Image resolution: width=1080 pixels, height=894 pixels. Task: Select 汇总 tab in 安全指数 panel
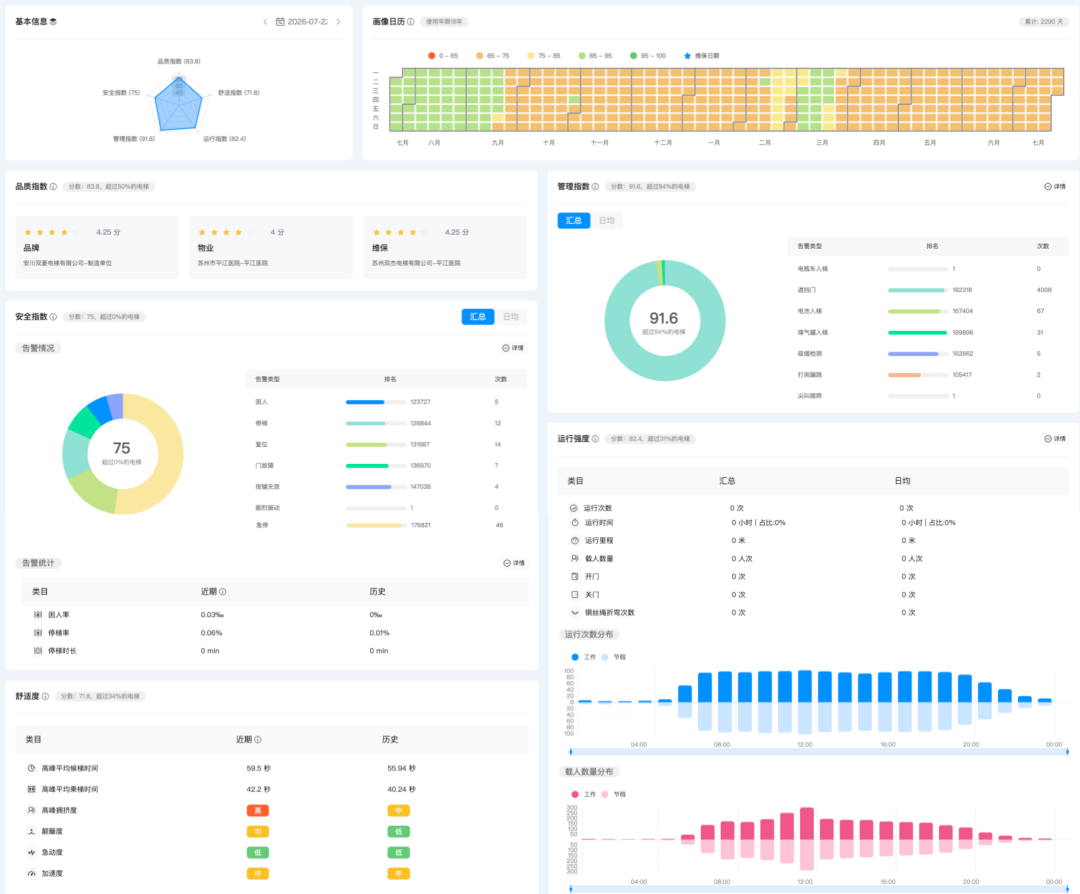[x=478, y=317]
